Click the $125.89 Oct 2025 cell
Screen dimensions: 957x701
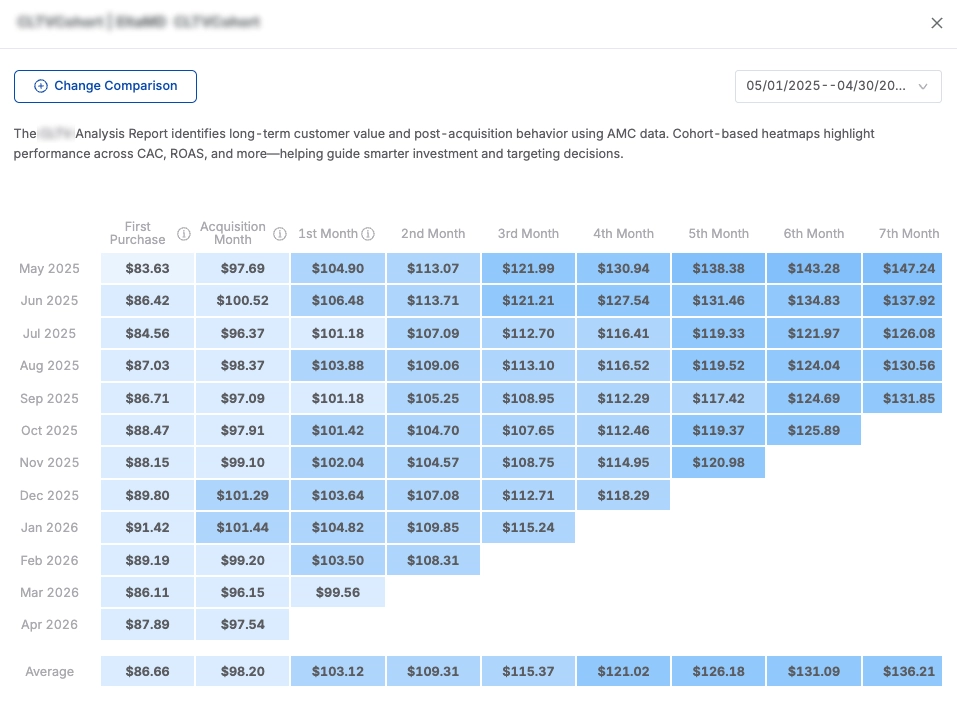click(814, 431)
